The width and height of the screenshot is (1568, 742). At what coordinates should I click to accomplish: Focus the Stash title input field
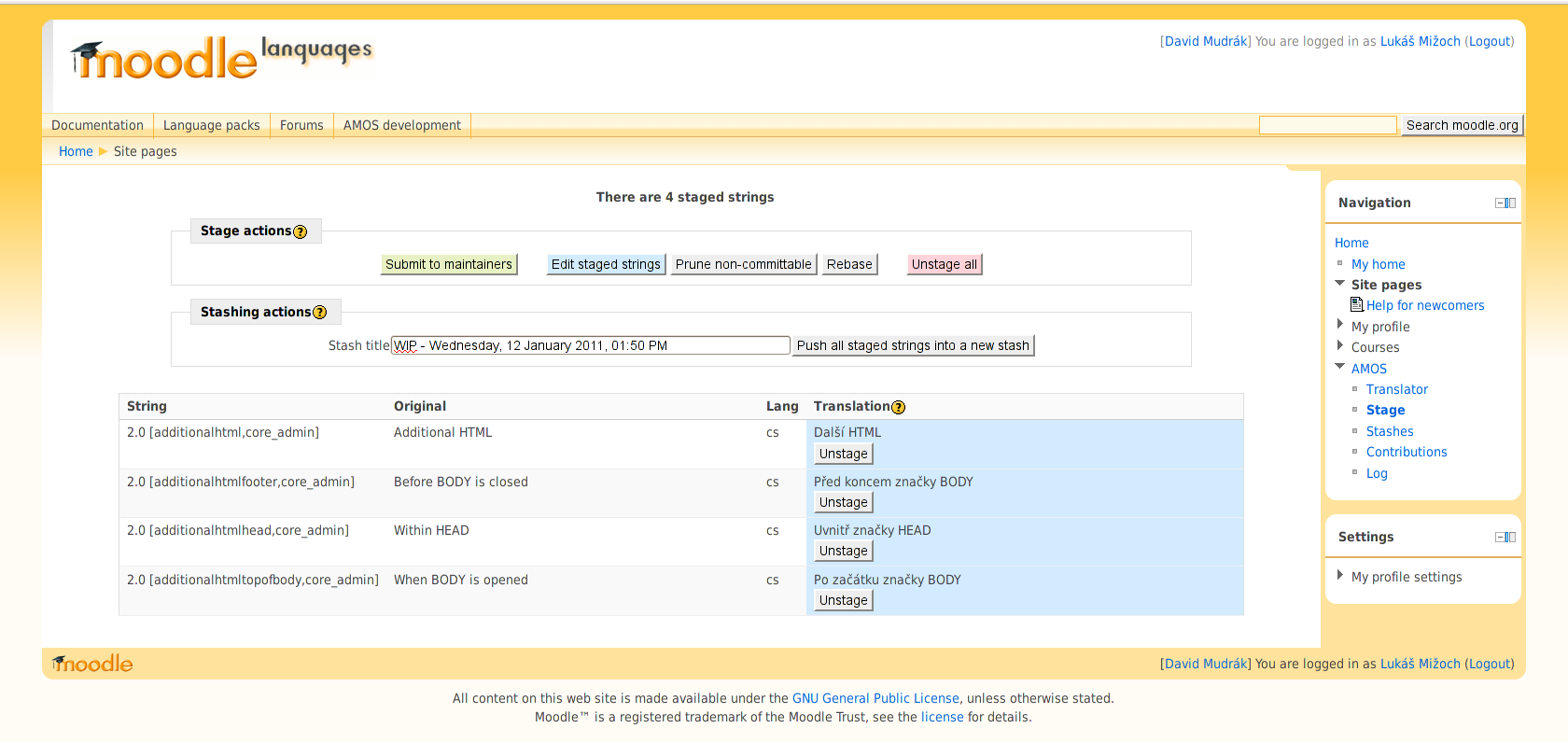pyautogui.click(x=590, y=345)
